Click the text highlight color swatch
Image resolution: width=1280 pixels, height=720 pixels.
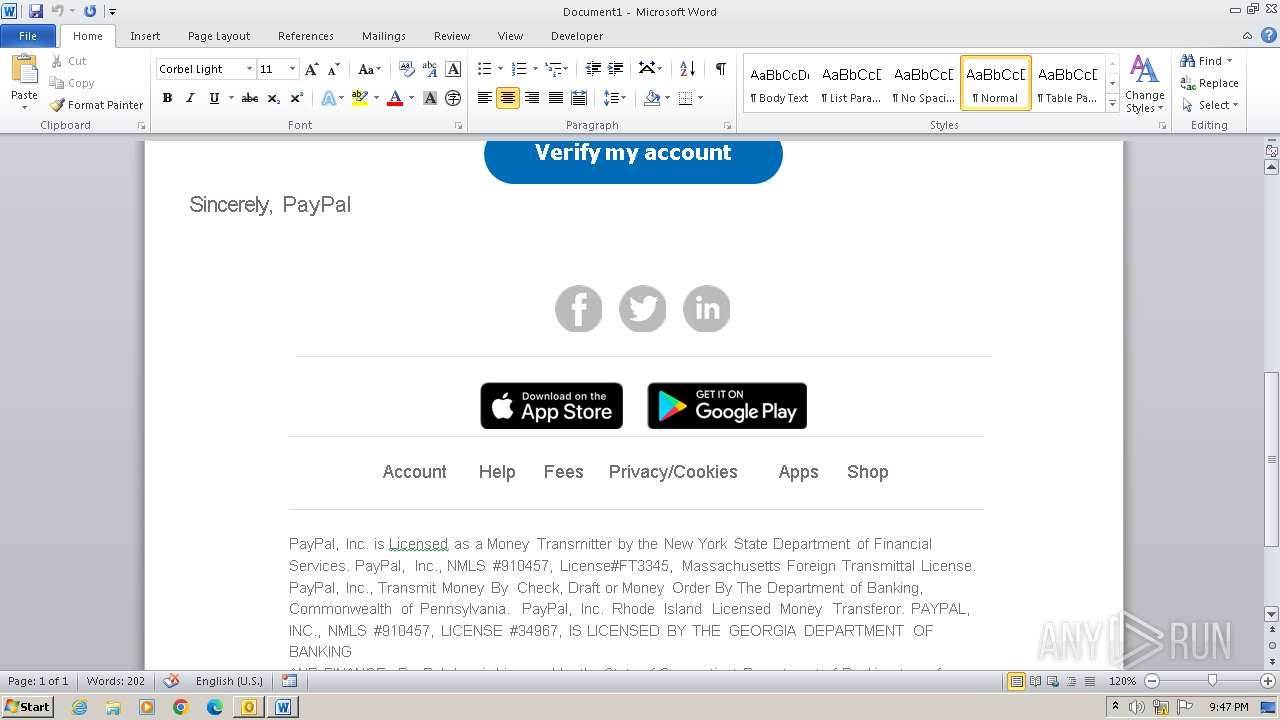[x=359, y=98]
